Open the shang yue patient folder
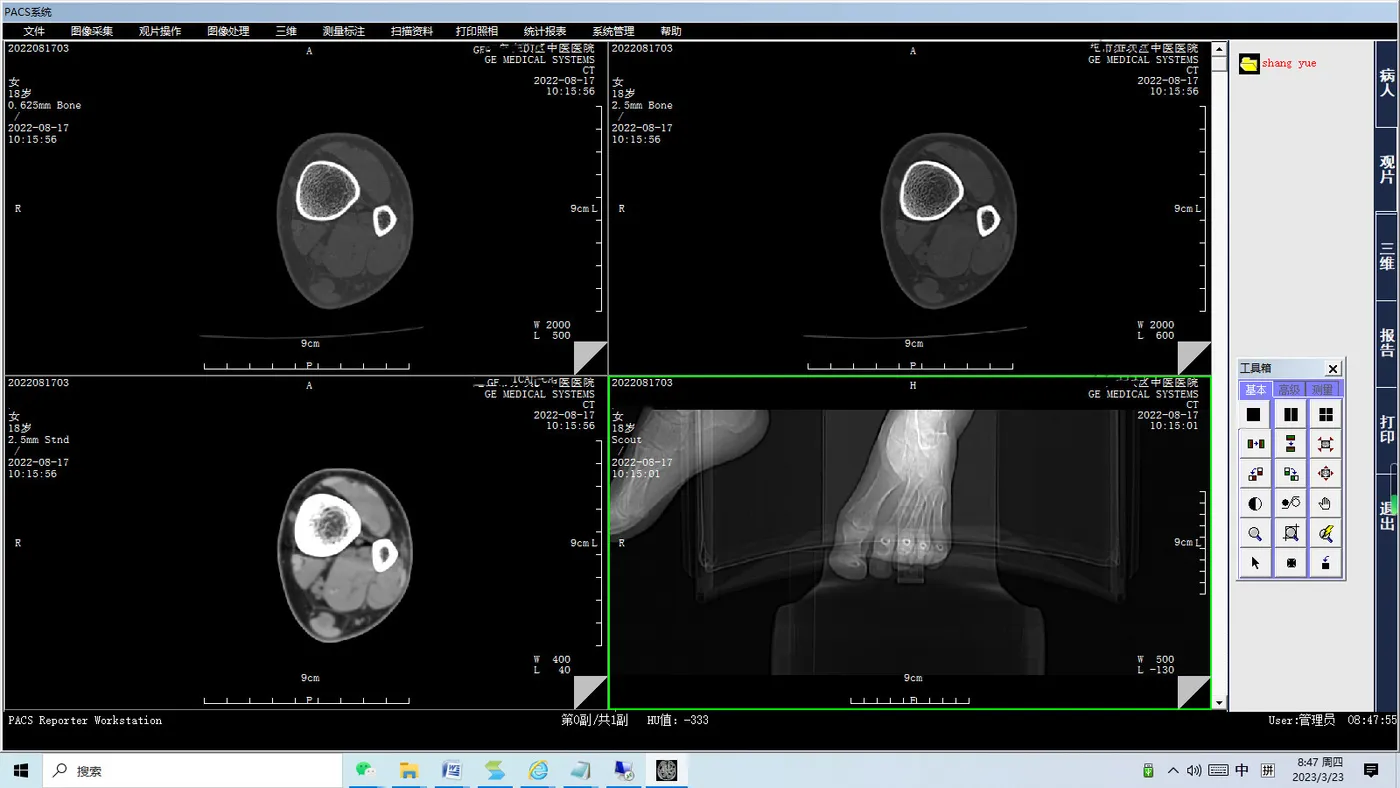The image size is (1400, 788). (x=1277, y=64)
